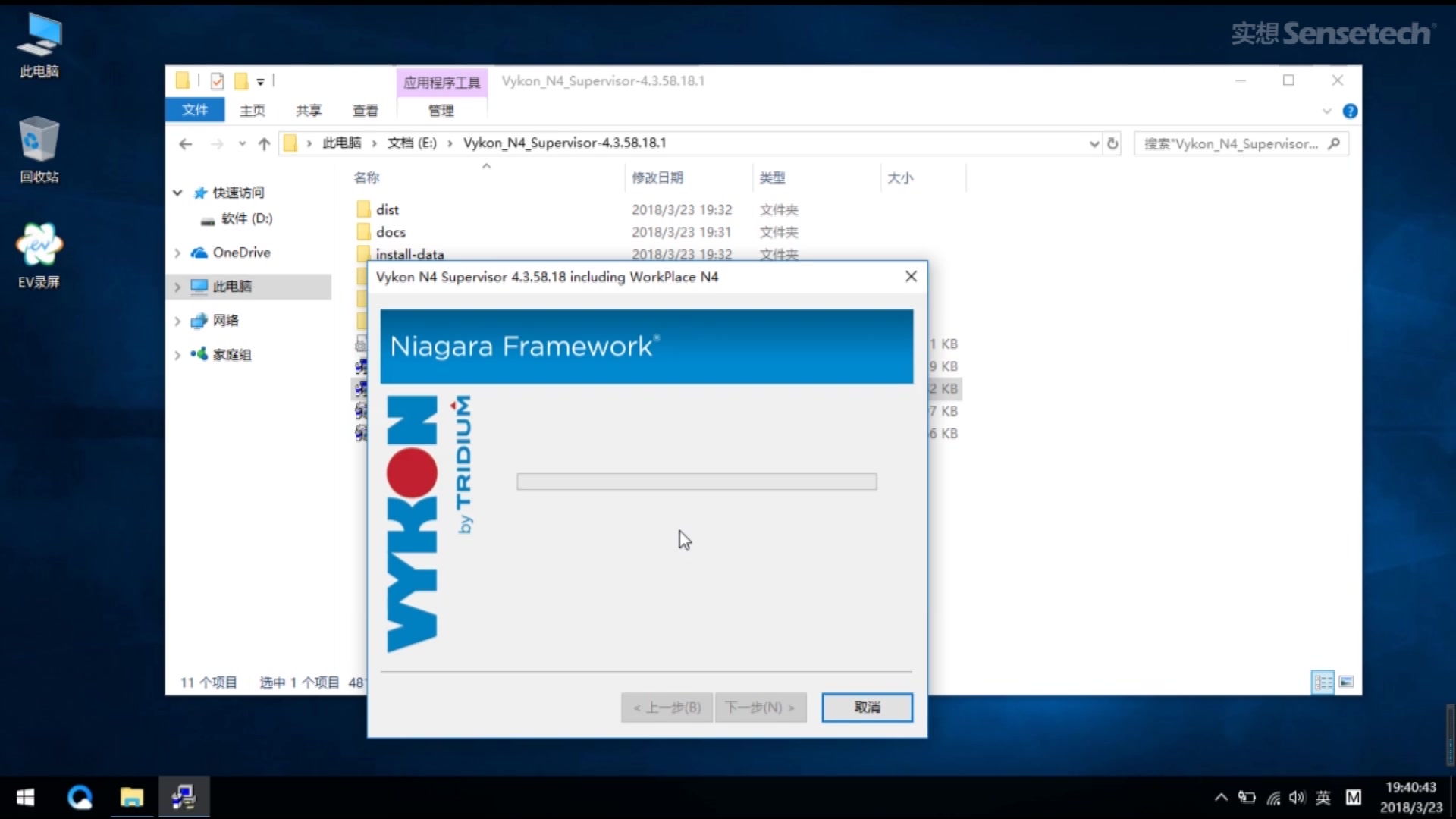Click 文档 (E:) in the address breadcrumb
The width and height of the screenshot is (1456, 819).
click(x=412, y=143)
